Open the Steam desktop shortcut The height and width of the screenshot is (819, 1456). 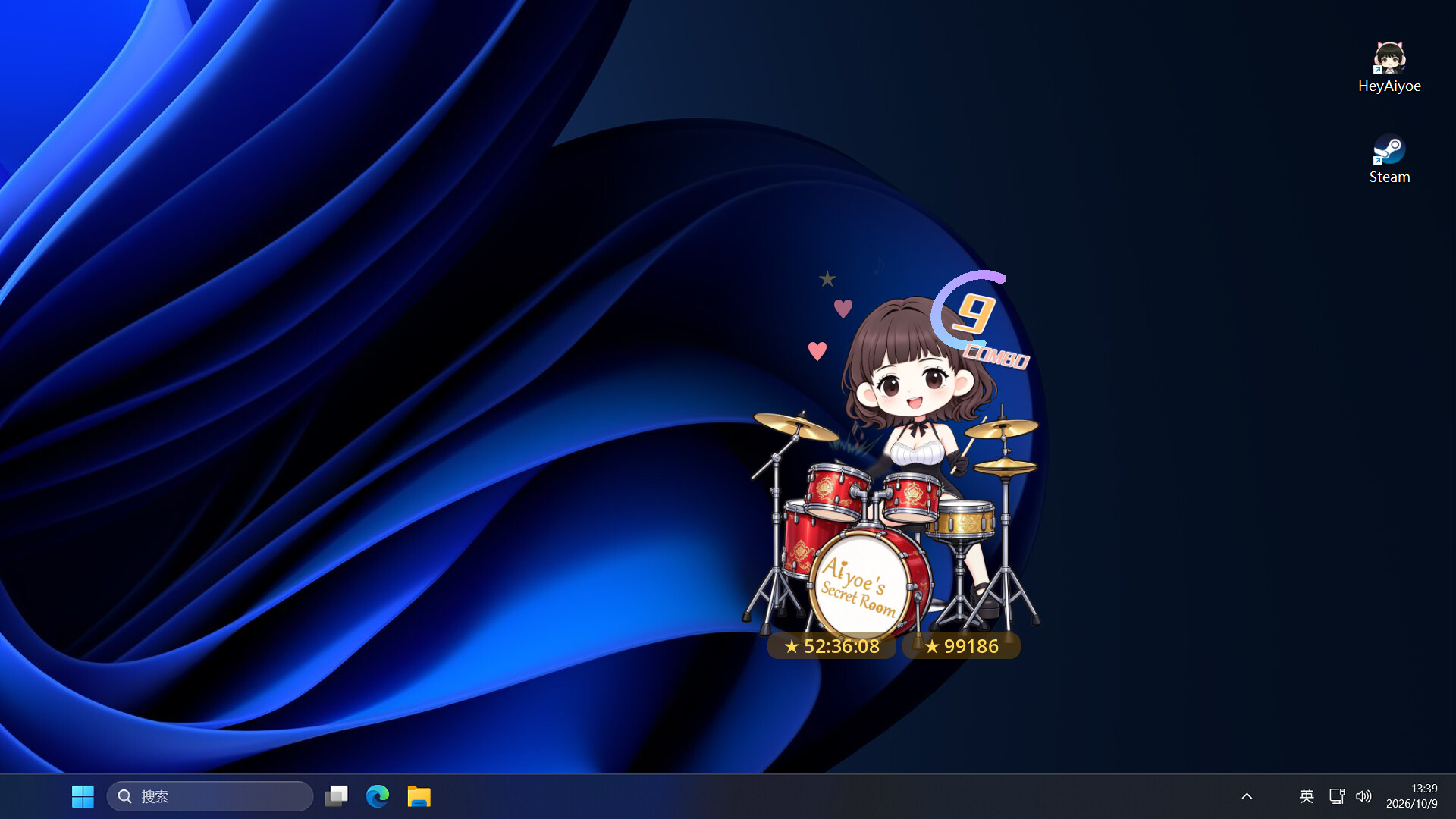click(x=1389, y=159)
